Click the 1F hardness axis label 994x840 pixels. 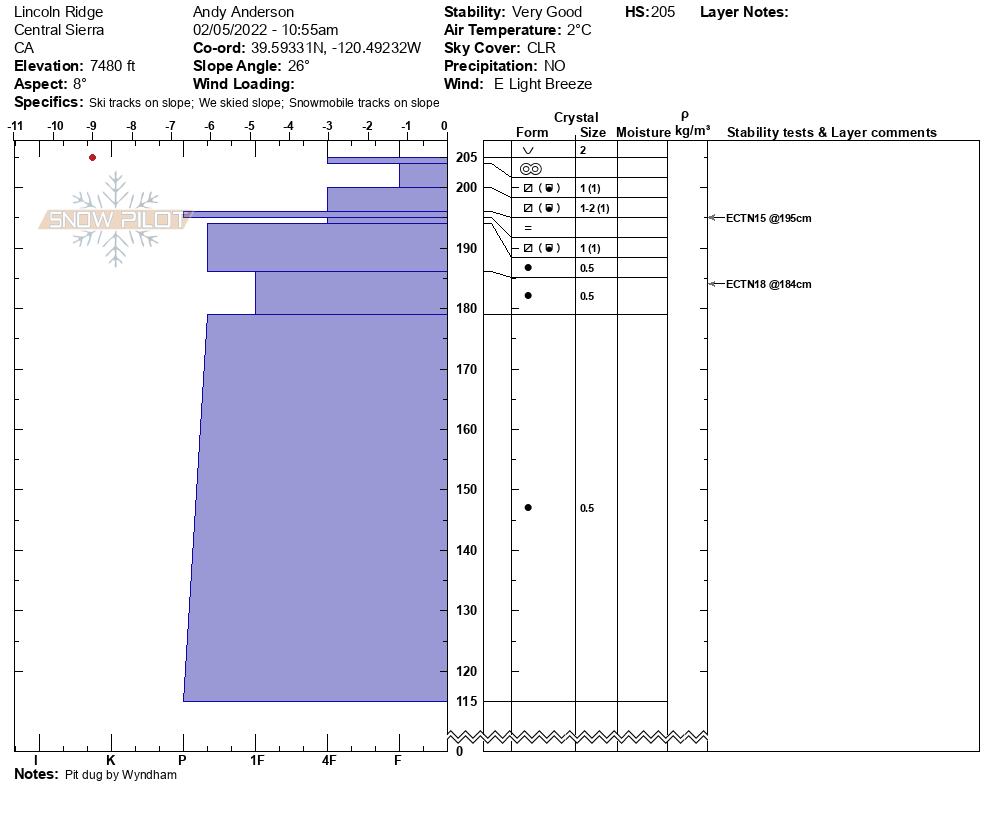257,760
